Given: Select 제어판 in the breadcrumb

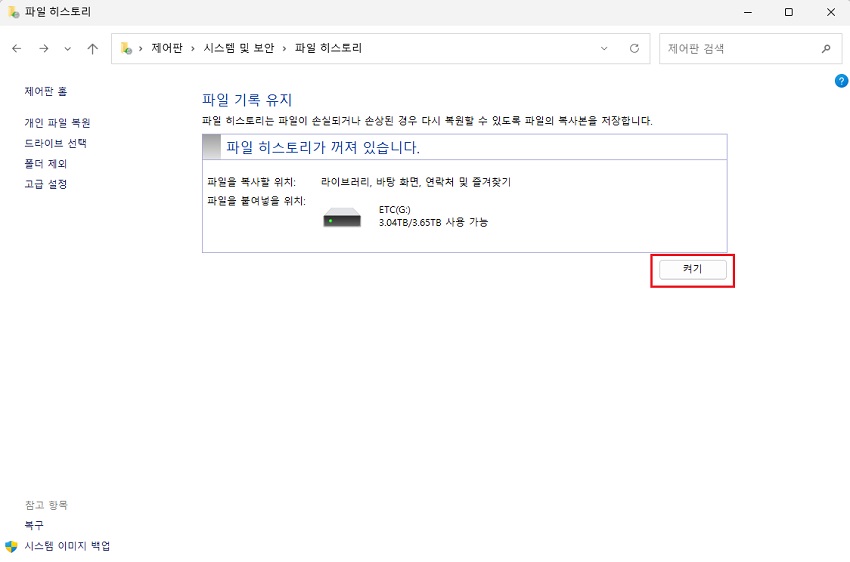Looking at the screenshot, I should 167,48.
